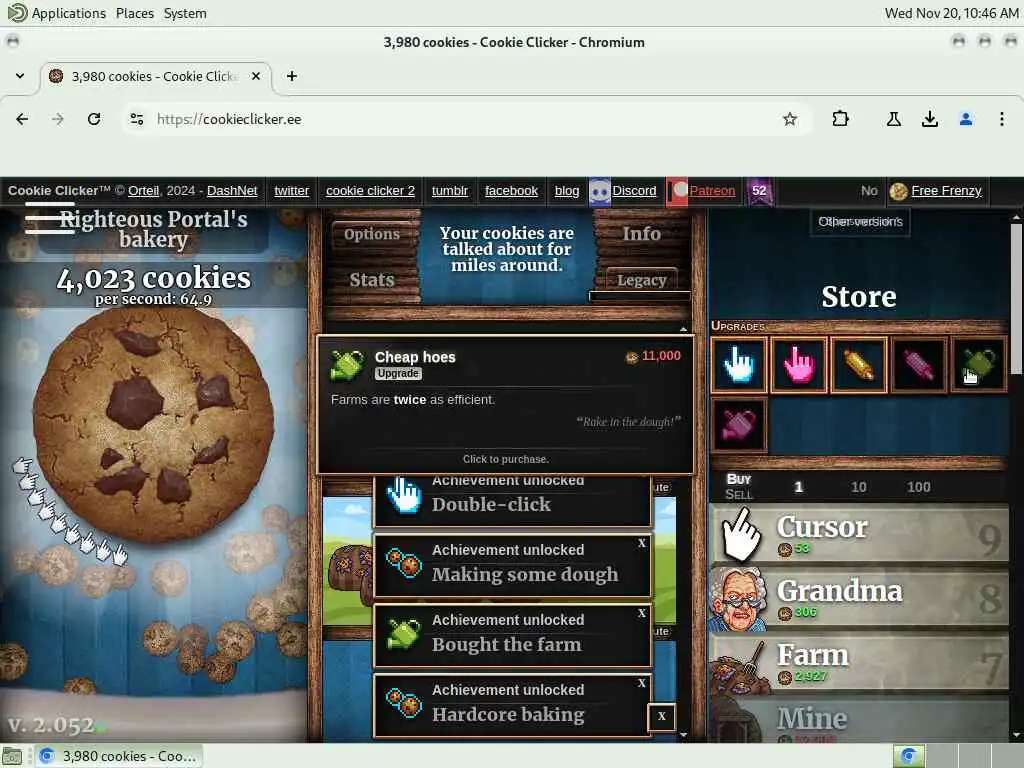Dismiss Hardcore baking achievement notification
Image resolution: width=1024 pixels, height=768 pixels.
(x=642, y=683)
